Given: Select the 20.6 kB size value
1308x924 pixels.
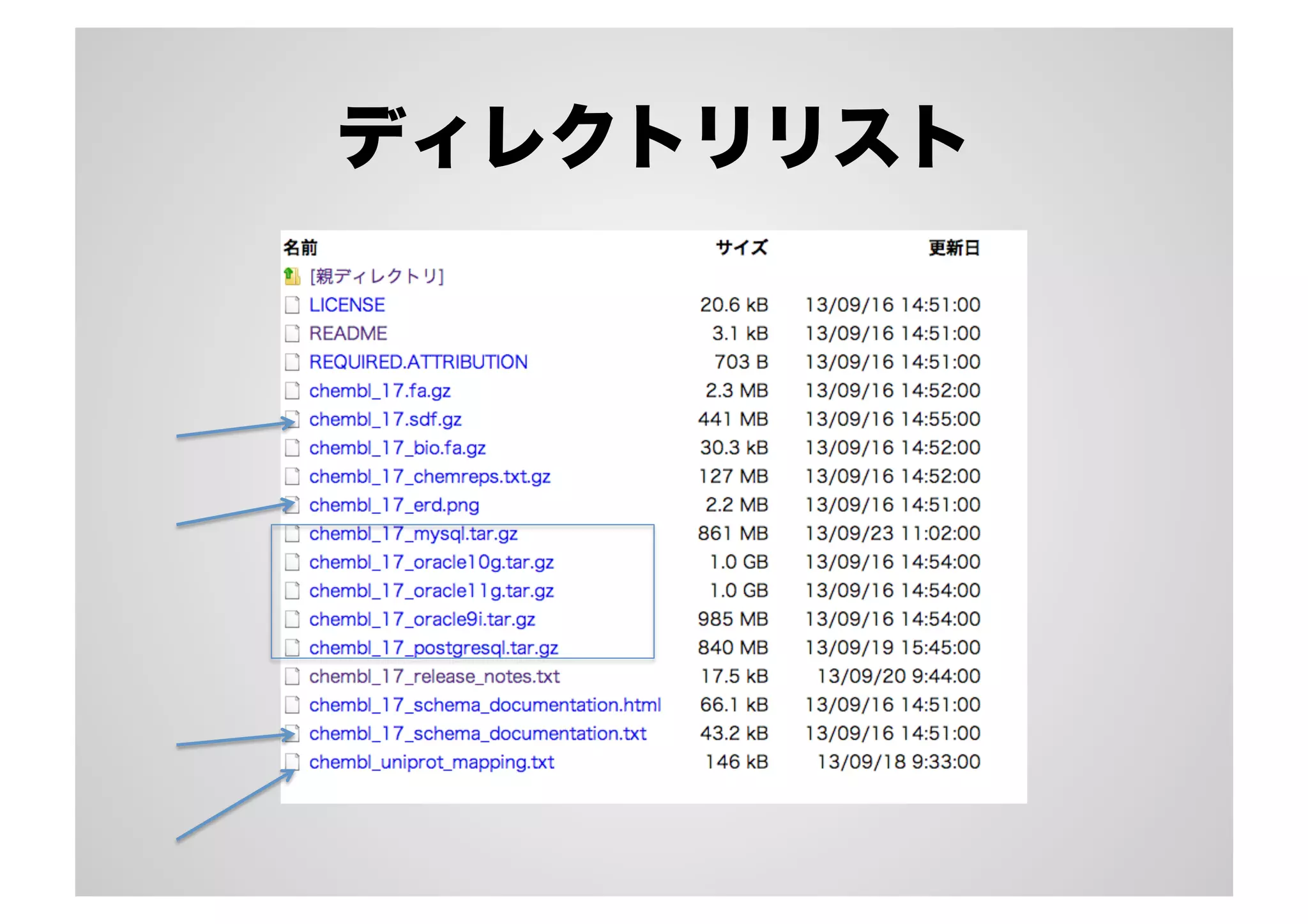Looking at the screenshot, I should (734, 305).
